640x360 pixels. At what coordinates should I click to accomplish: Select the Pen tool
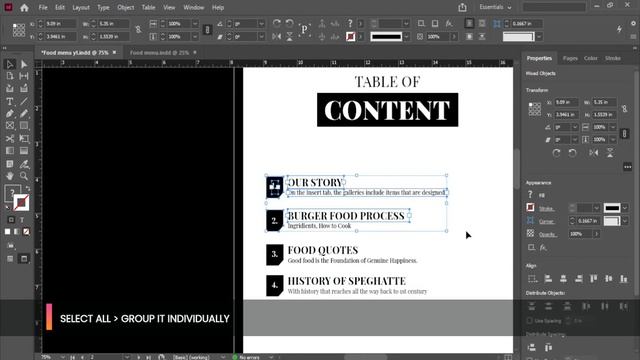(10, 113)
